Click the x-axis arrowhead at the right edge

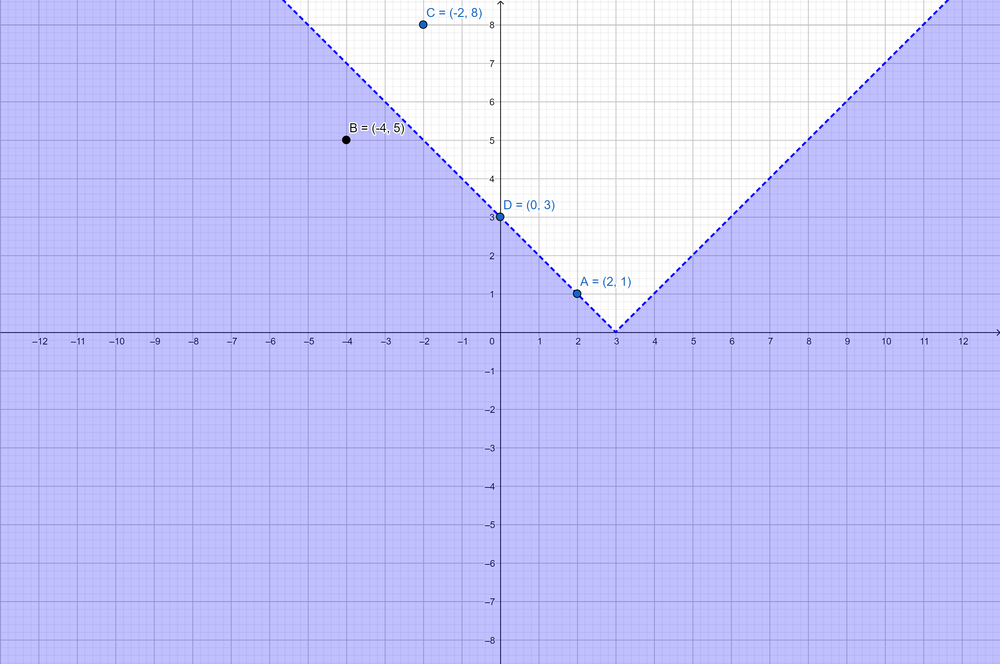tap(994, 332)
